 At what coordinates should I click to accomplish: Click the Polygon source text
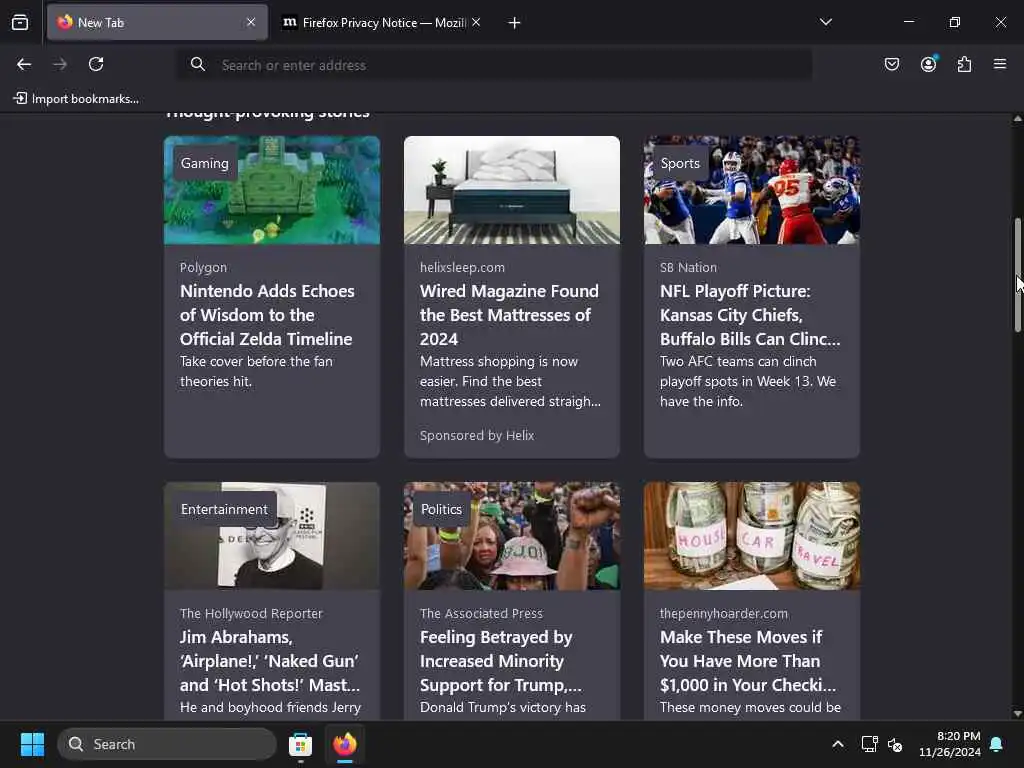pyautogui.click(x=203, y=267)
